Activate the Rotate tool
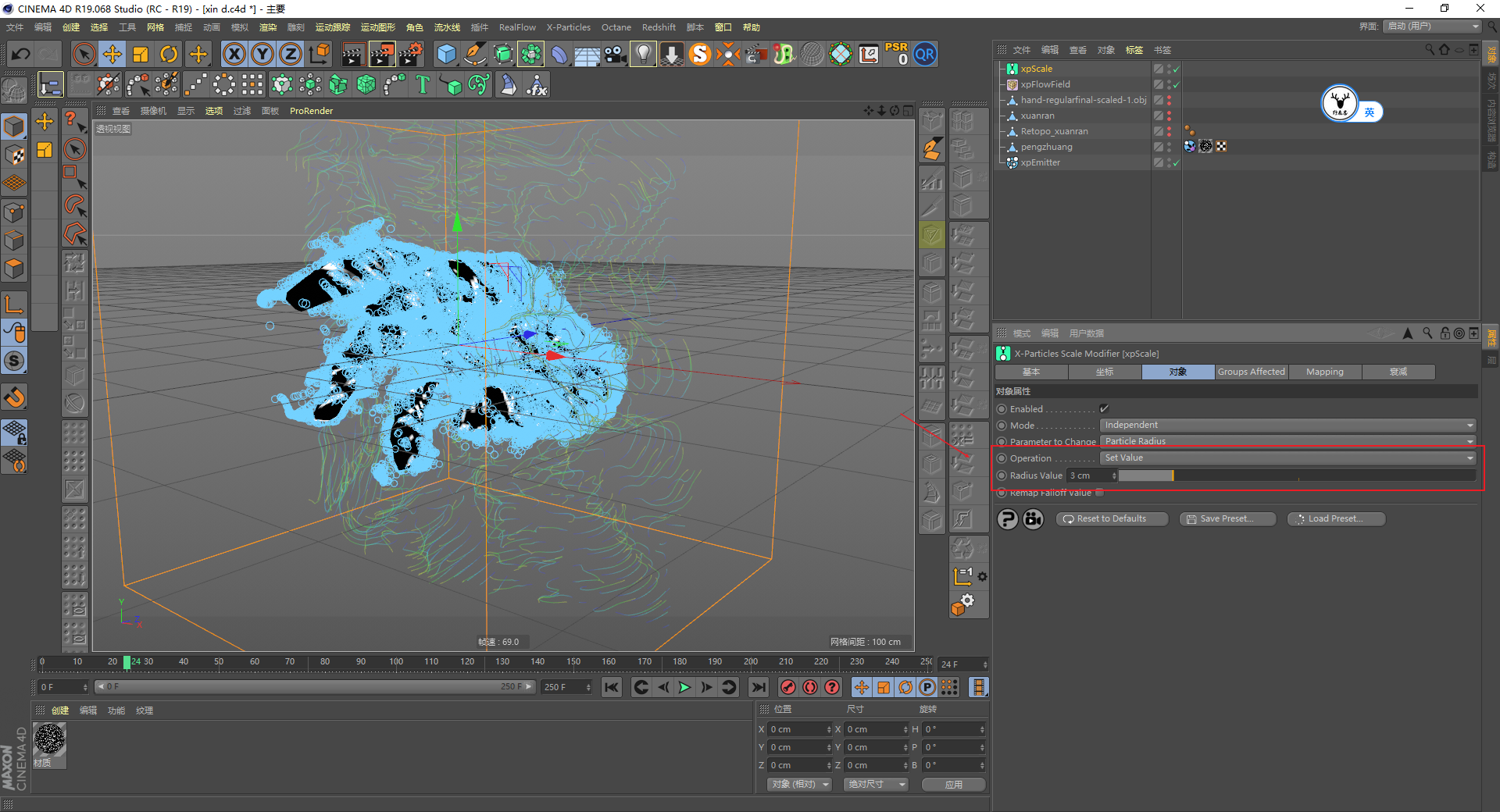 (169, 54)
